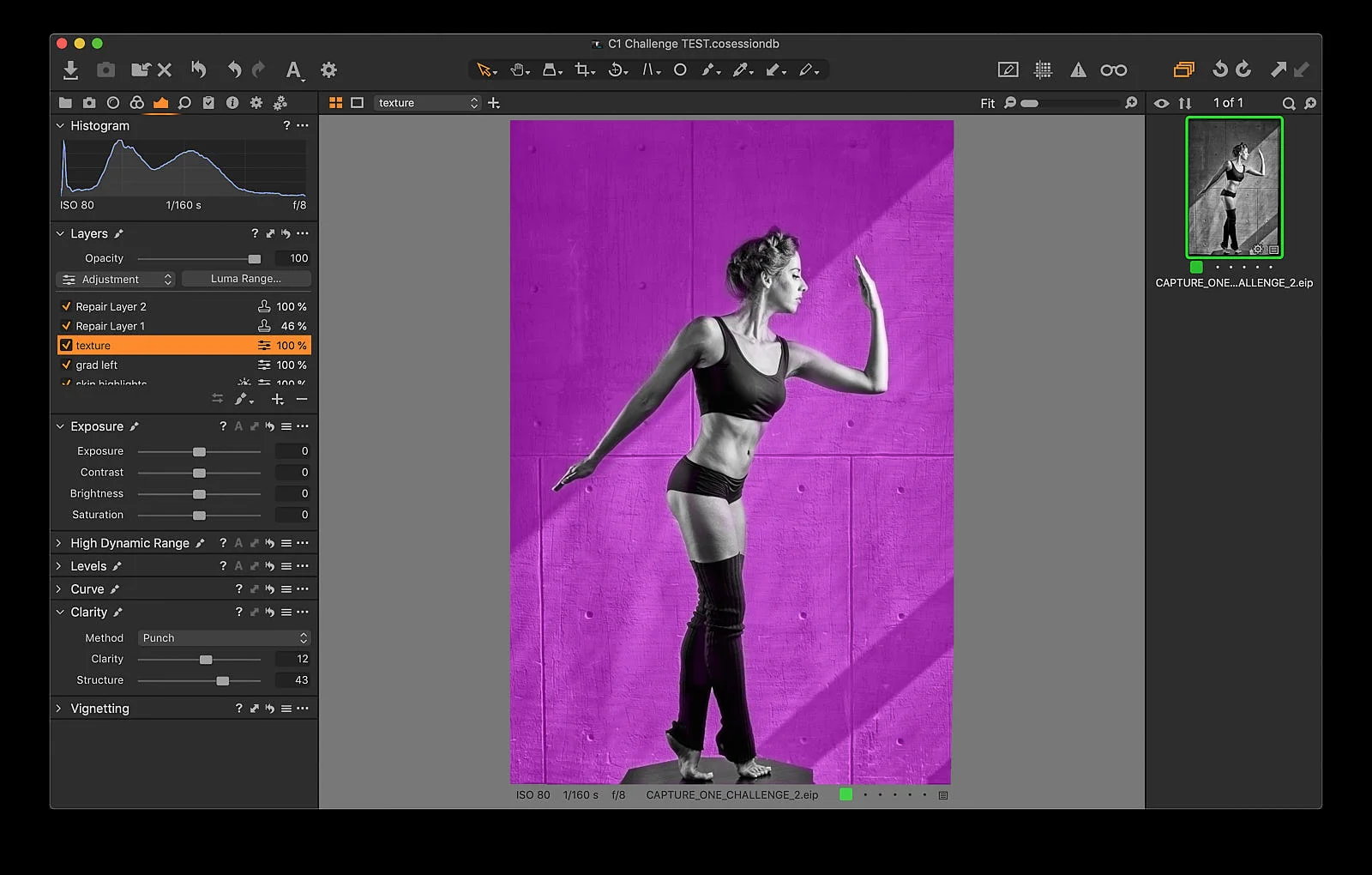
Task: Toggle browser visibility eye icon
Action: click(x=1161, y=103)
